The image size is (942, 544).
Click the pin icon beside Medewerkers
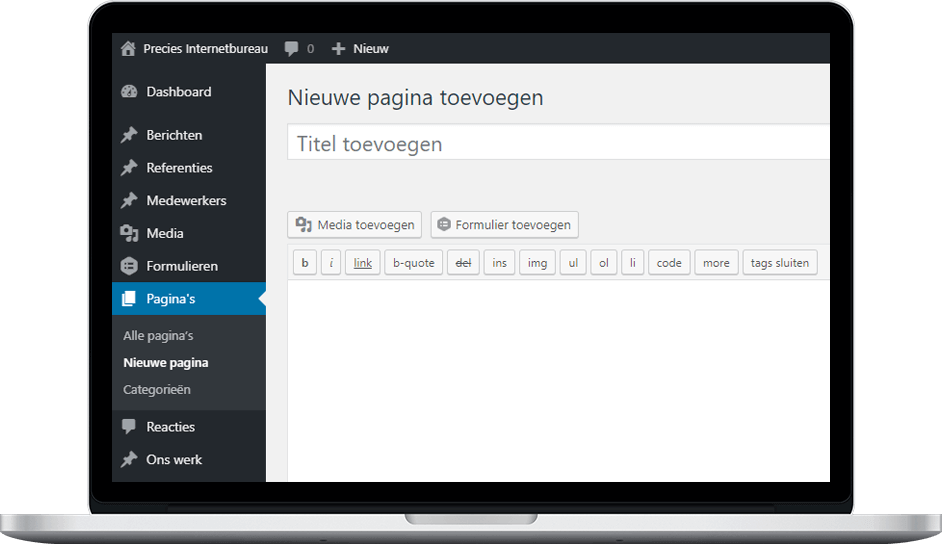point(129,201)
